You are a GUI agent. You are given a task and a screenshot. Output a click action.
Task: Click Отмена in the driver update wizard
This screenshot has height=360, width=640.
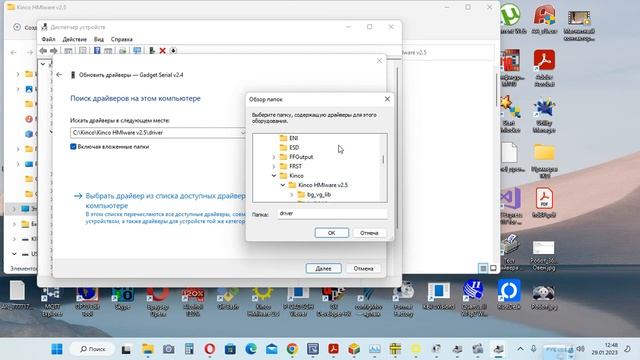point(363,268)
